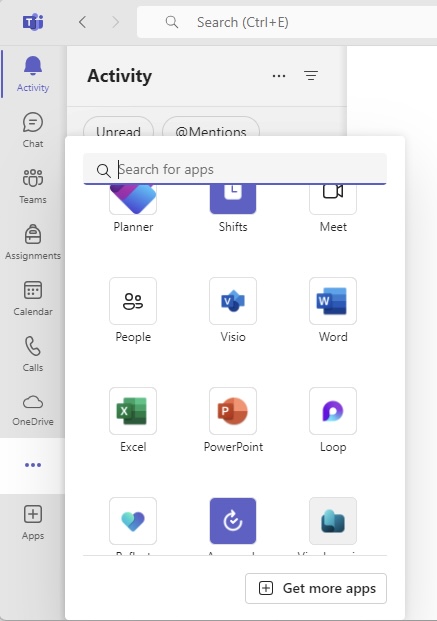
Task: Select the Planner app icon
Action: coord(133,200)
